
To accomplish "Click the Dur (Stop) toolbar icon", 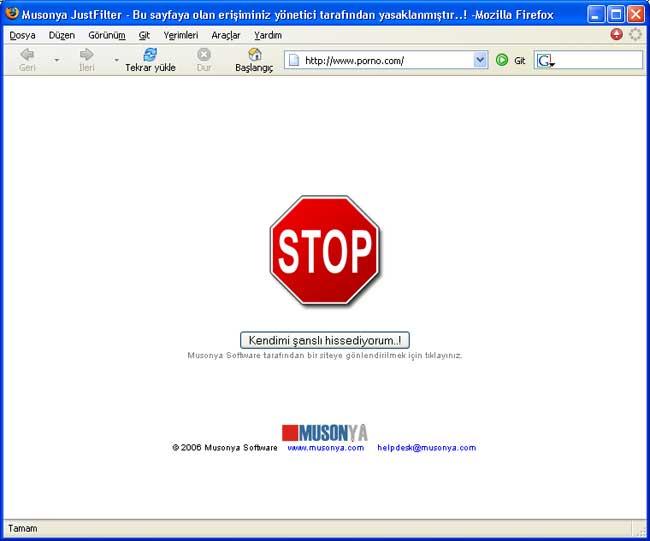I will (x=204, y=54).
